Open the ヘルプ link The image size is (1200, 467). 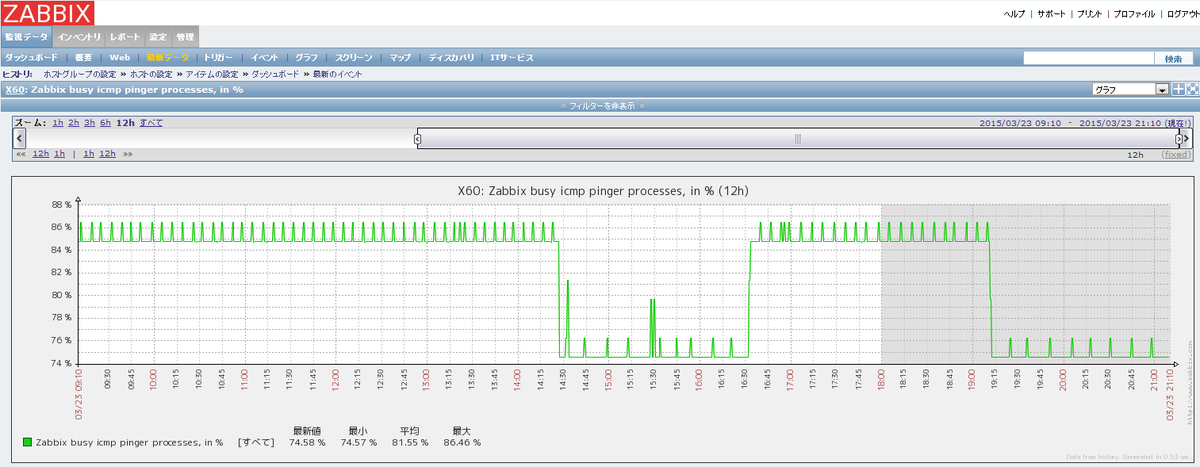pyautogui.click(x=1014, y=15)
